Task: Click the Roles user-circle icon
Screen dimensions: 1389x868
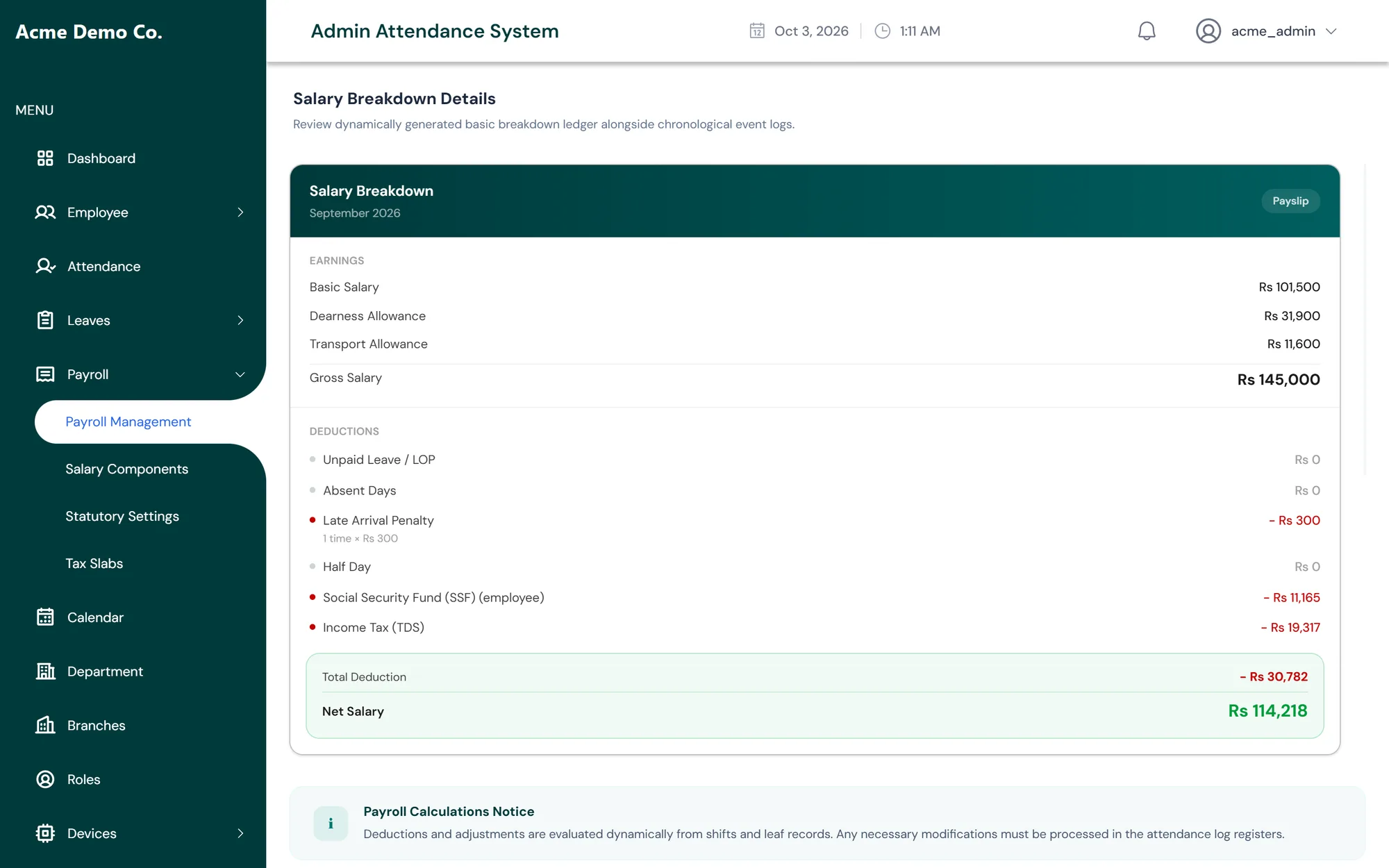Action: 45,779
